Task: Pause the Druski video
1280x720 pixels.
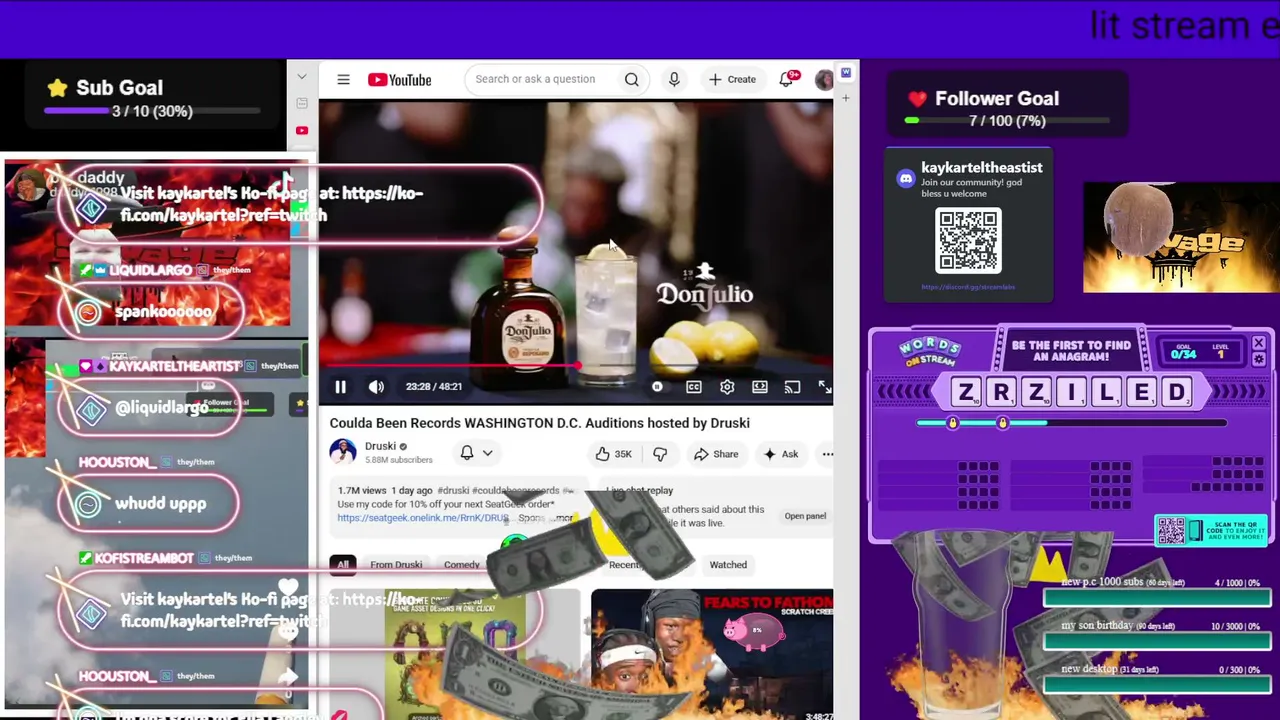Action: pos(340,387)
